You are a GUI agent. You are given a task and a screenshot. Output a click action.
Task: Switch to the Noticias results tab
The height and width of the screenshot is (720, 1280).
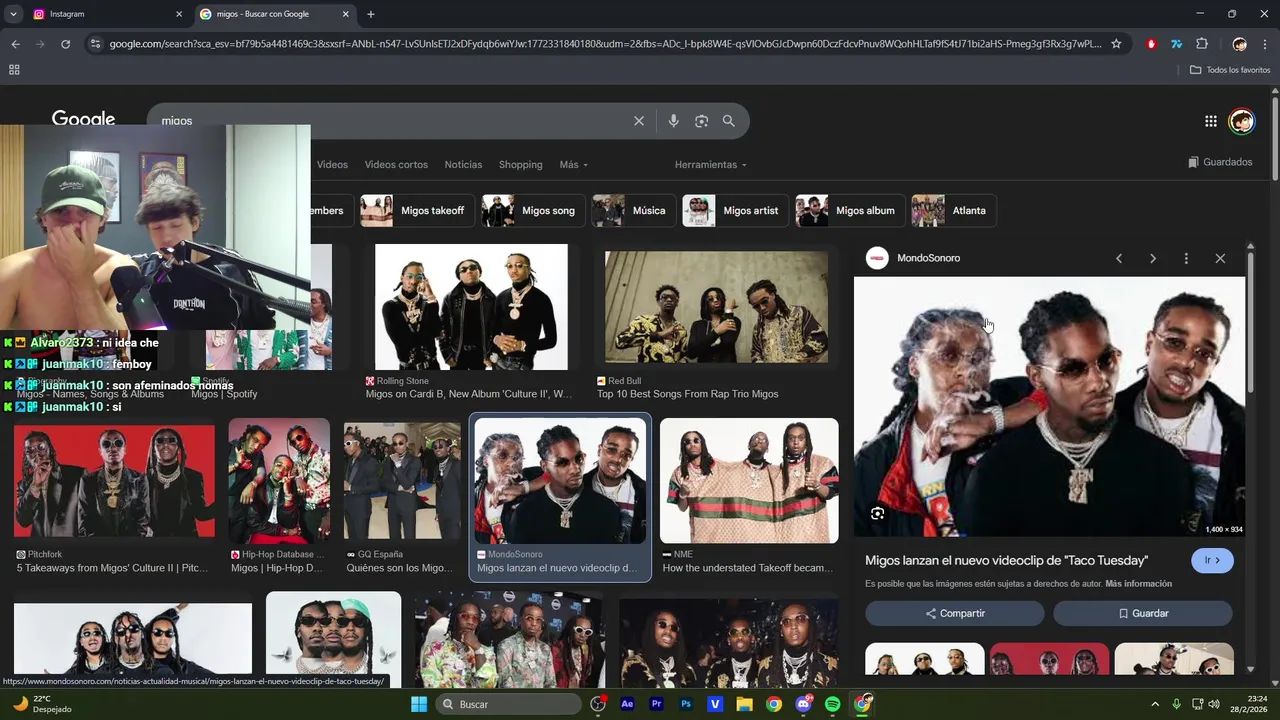(463, 165)
